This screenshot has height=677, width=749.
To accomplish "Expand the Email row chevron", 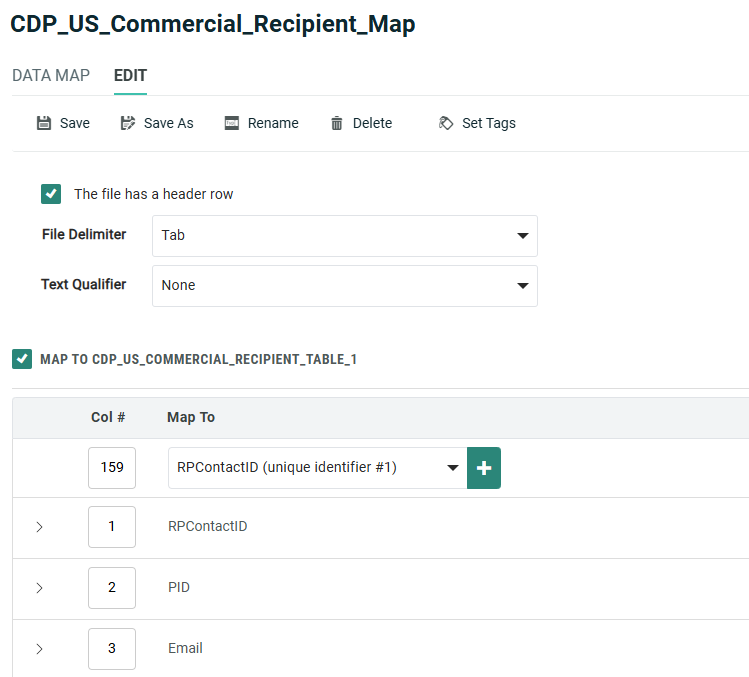I will [39, 649].
